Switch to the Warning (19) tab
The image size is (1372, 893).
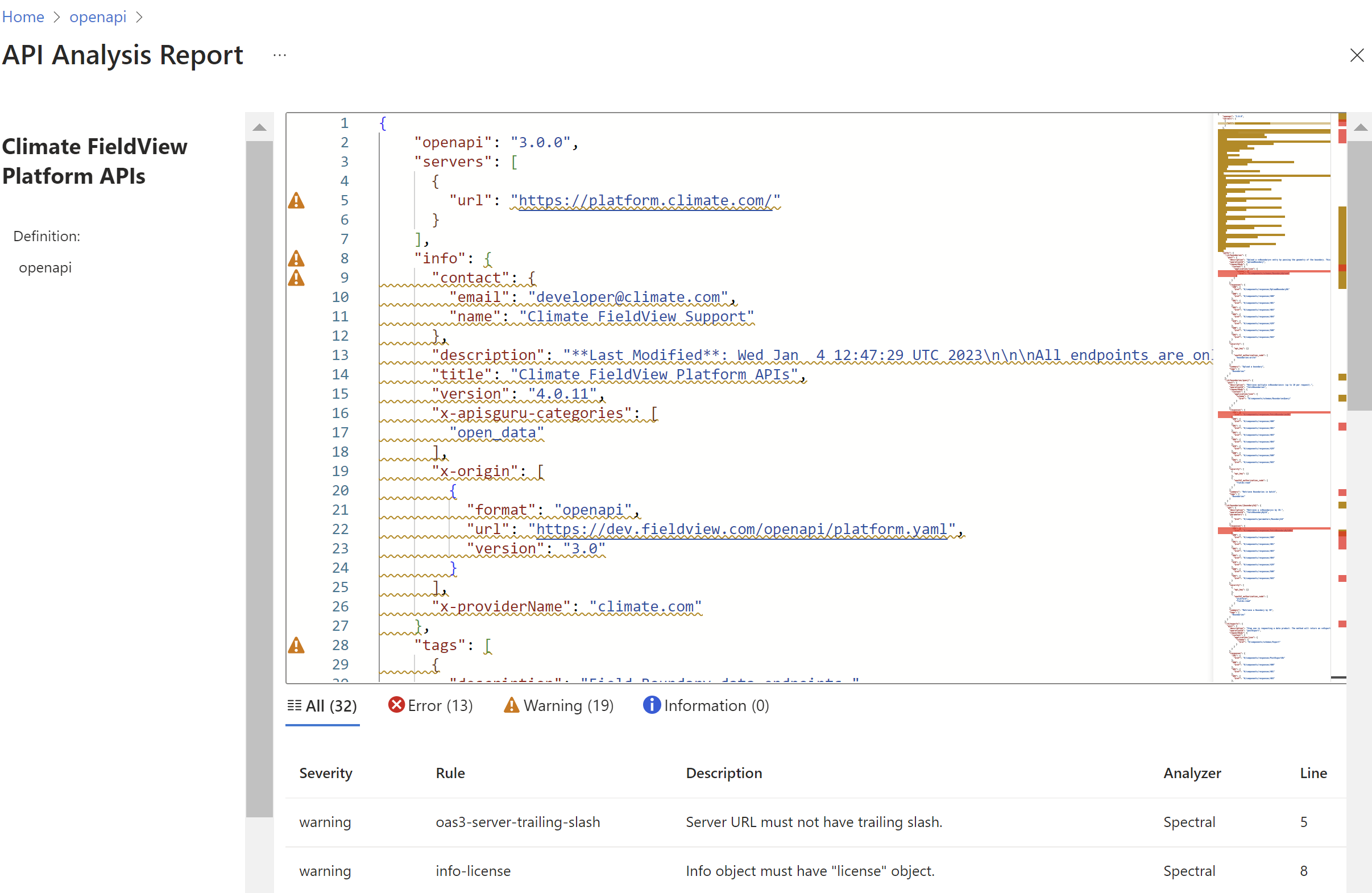click(558, 706)
